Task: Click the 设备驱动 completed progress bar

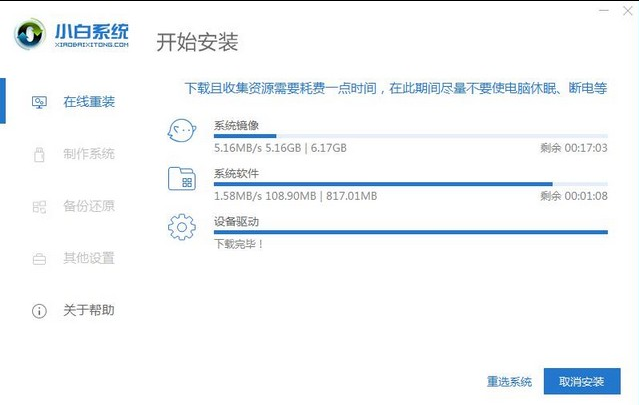Action: click(x=410, y=232)
